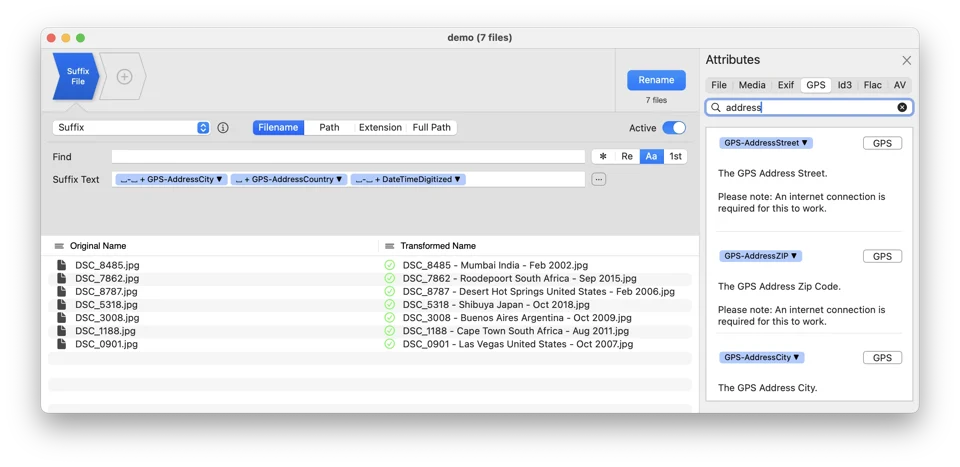Select the Suffix File action step
The width and height of the screenshot is (960, 467).
coord(76,77)
